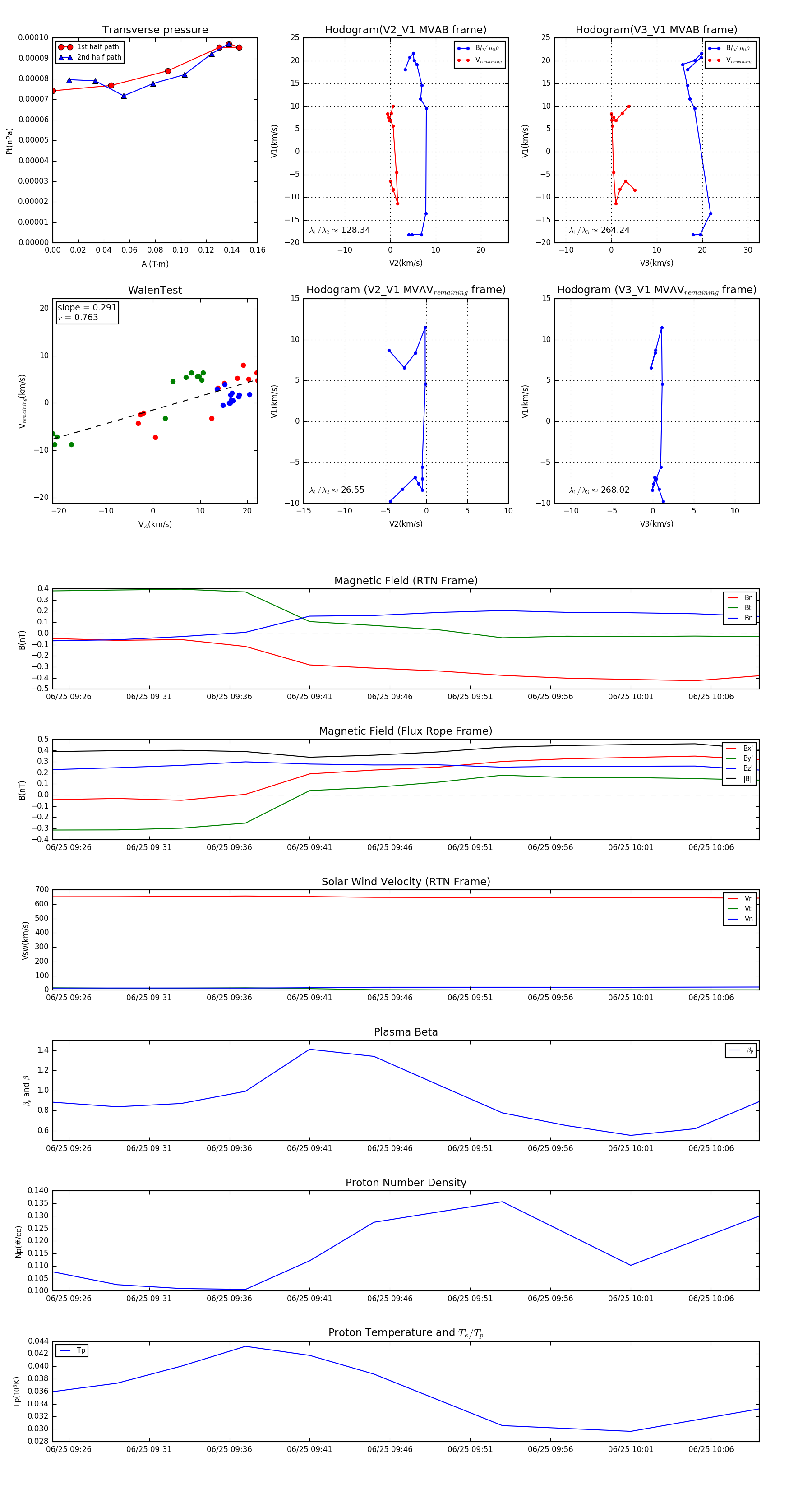Screen dimensions: 812x1489
Task: Click the '268.02' eigenvalue ratio annotation
Action: [x=600, y=490]
